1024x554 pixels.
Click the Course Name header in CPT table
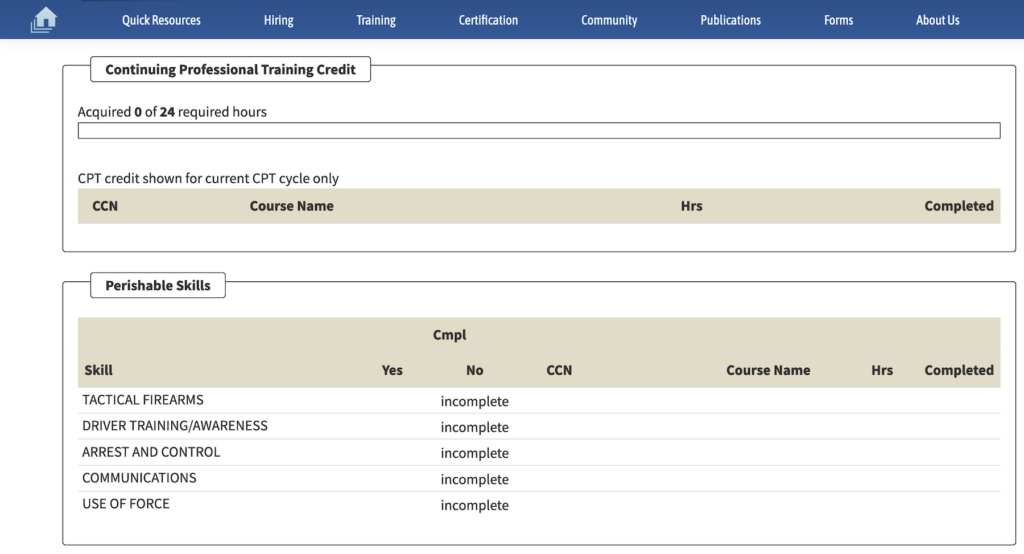(291, 206)
